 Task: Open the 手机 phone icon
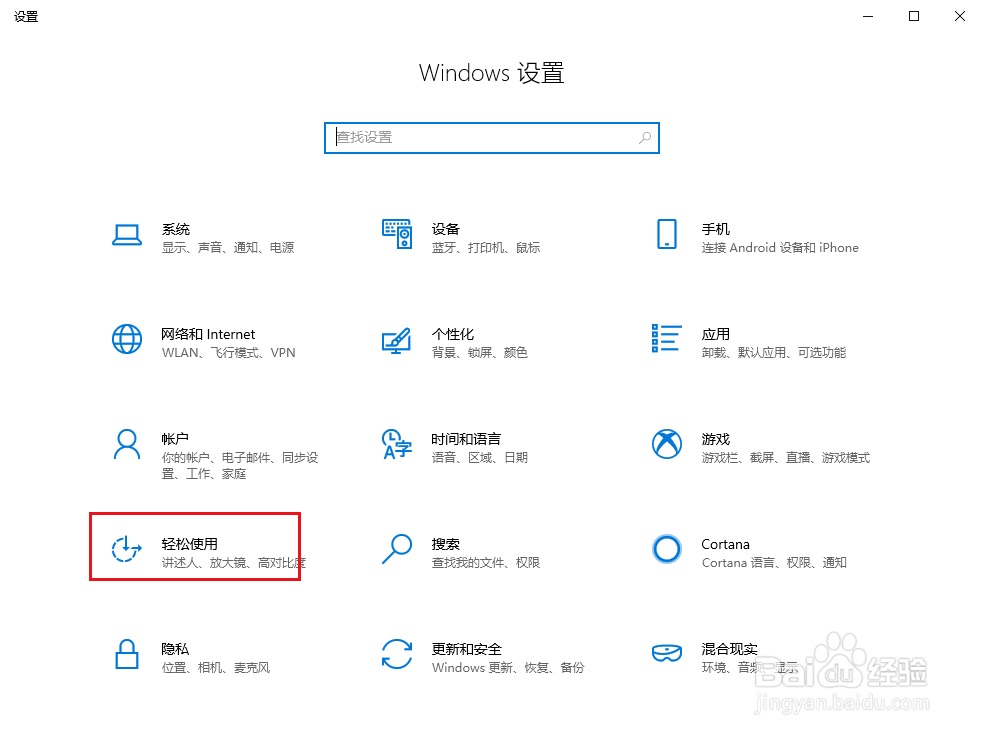point(666,234)
